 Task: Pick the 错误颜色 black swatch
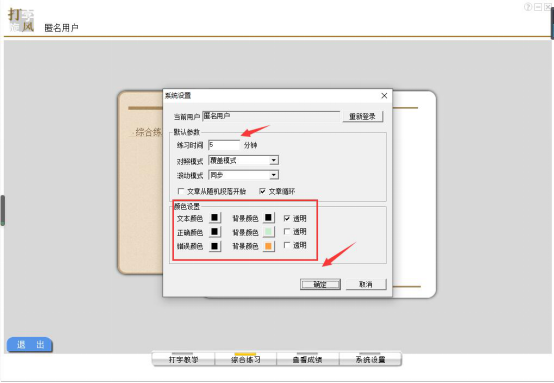tap(215, 246)
